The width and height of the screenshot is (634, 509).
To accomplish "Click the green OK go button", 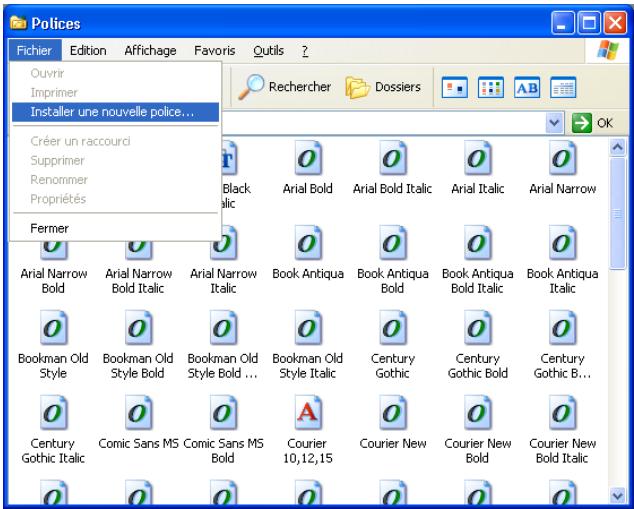I will [x=593, y=122].
